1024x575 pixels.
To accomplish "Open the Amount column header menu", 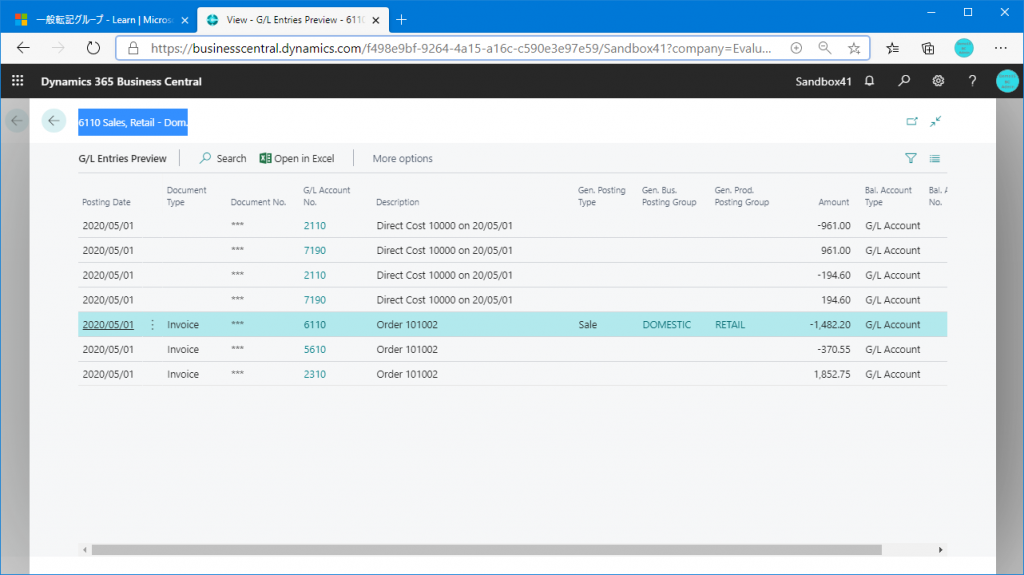I will [x=833, y=202].
